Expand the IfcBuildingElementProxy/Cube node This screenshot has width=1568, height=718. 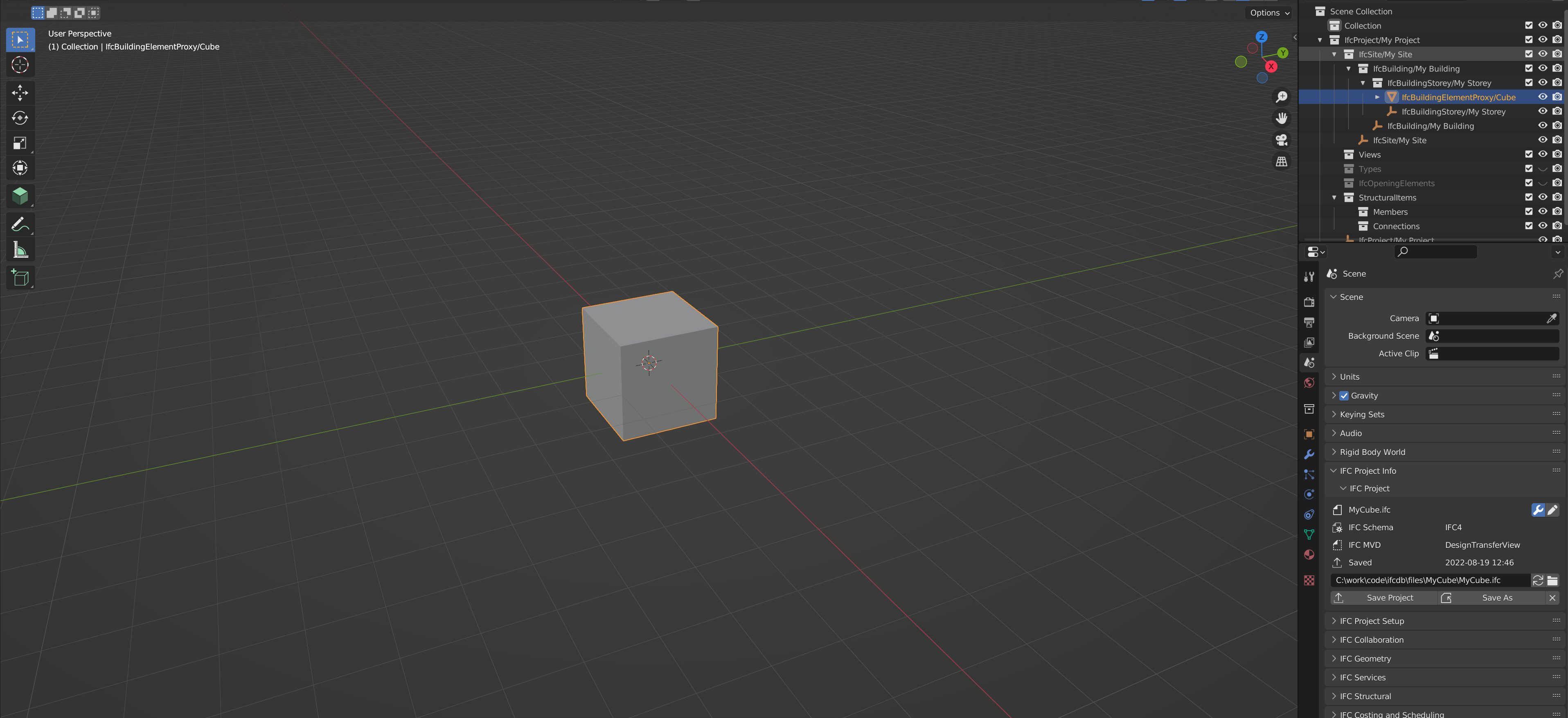point(1377,97)
